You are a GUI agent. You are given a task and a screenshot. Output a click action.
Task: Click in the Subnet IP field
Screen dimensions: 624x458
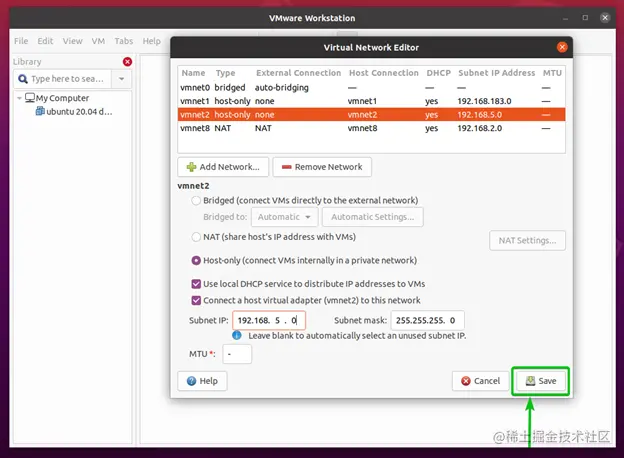point(269,320)
